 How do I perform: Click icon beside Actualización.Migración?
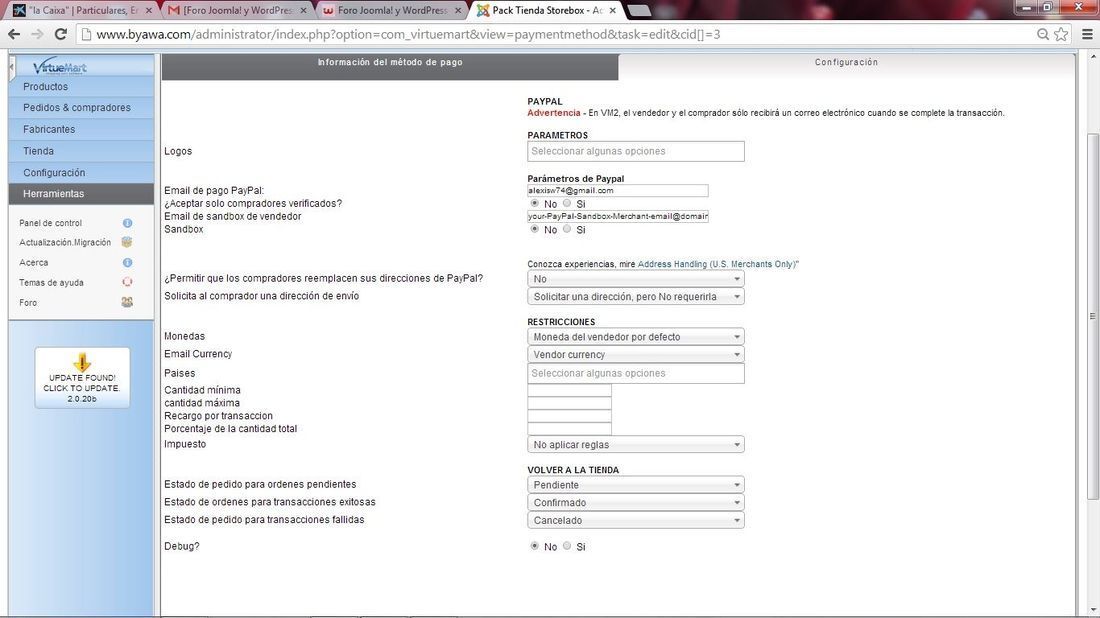point(127,242)
